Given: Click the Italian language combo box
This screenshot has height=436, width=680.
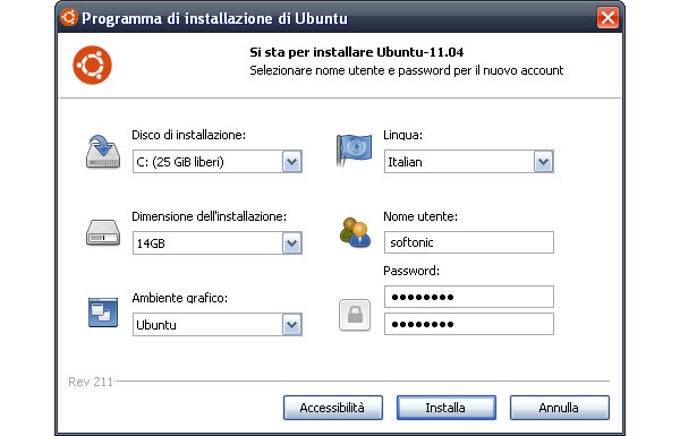Looking at the screenshot, I should (x=469, y=162).
